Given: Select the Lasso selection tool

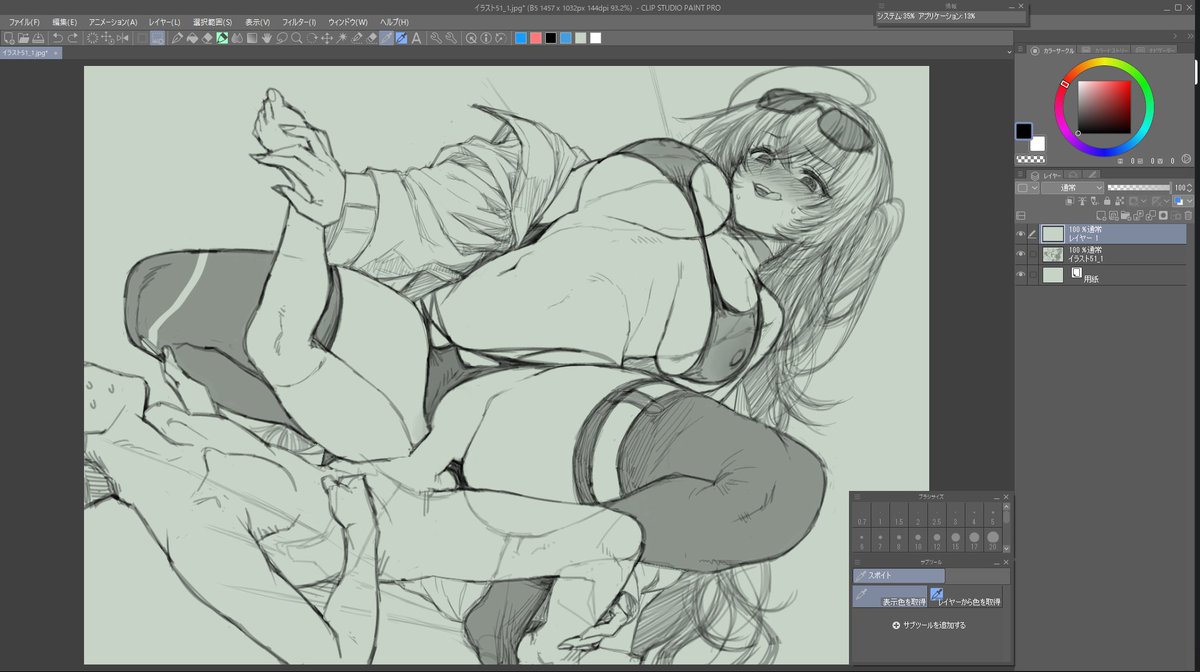Looking at the screenshot, I should point(281,38).
